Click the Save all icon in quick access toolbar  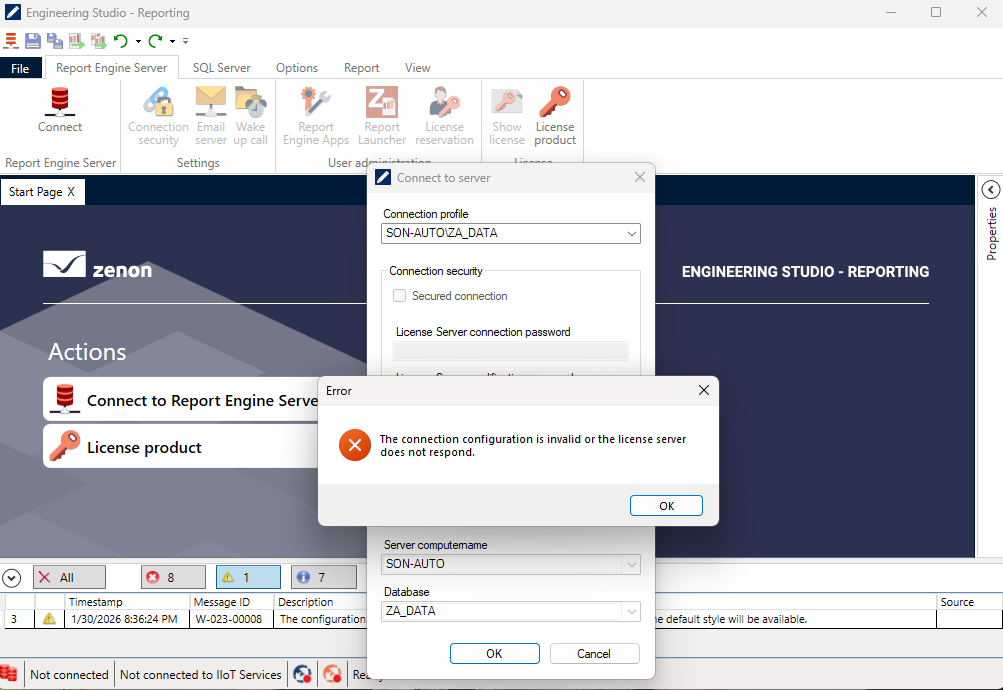(x=55, y=41)
